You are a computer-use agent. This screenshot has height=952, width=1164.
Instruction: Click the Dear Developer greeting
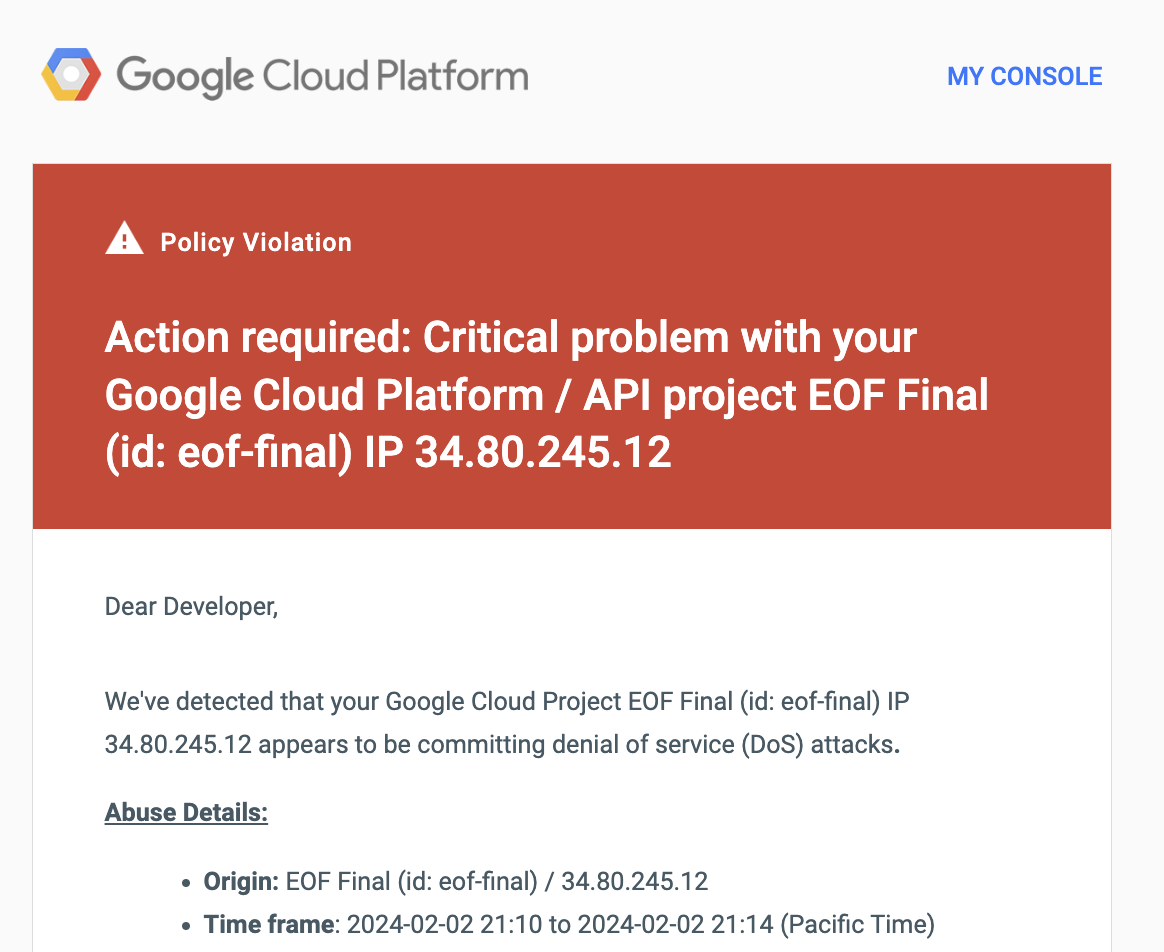pos(192,607)
